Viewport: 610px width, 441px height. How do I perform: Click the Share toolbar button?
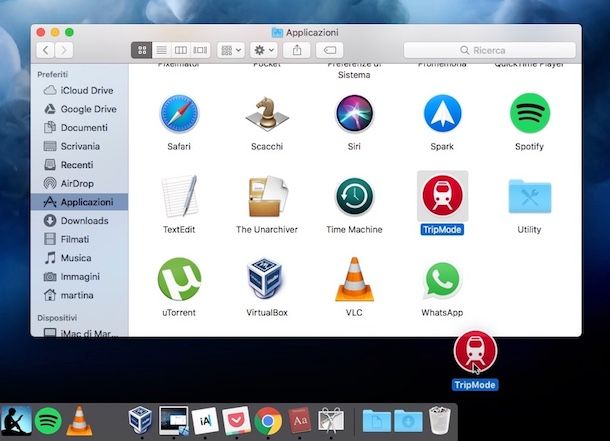pyautogui.click(x=297, y=50)
